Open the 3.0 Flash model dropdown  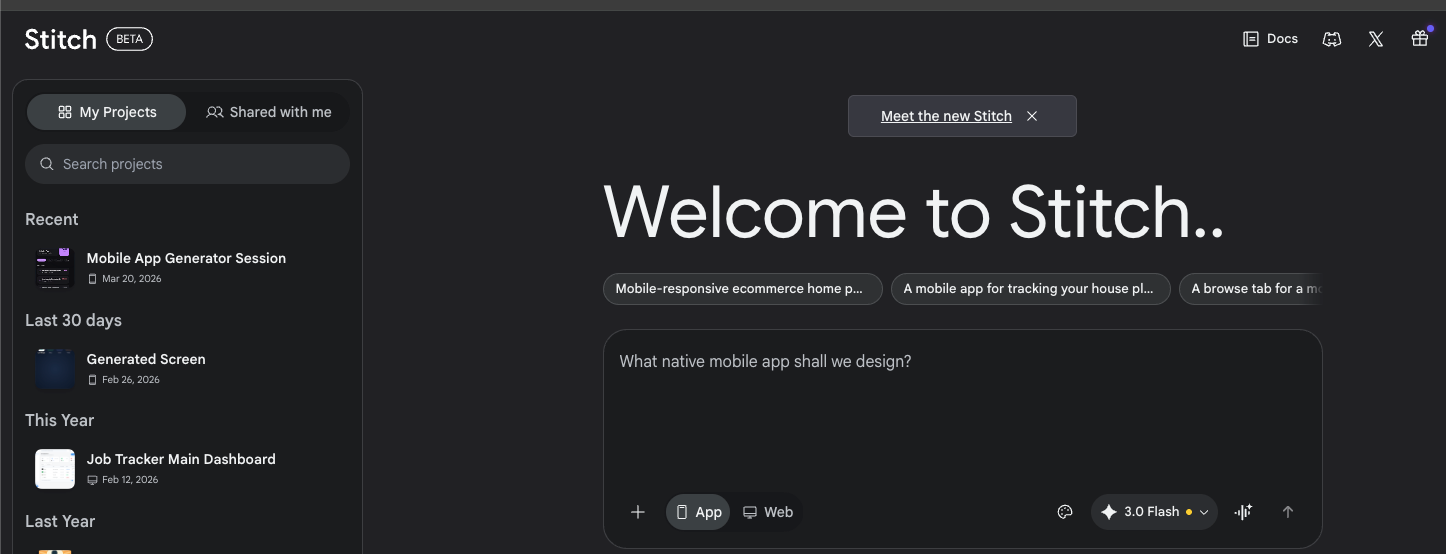point(1154,512)
